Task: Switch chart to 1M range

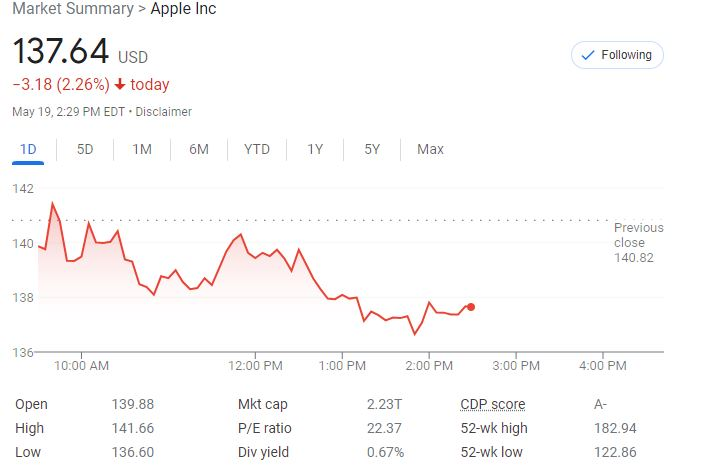Action: coord(142,150)
